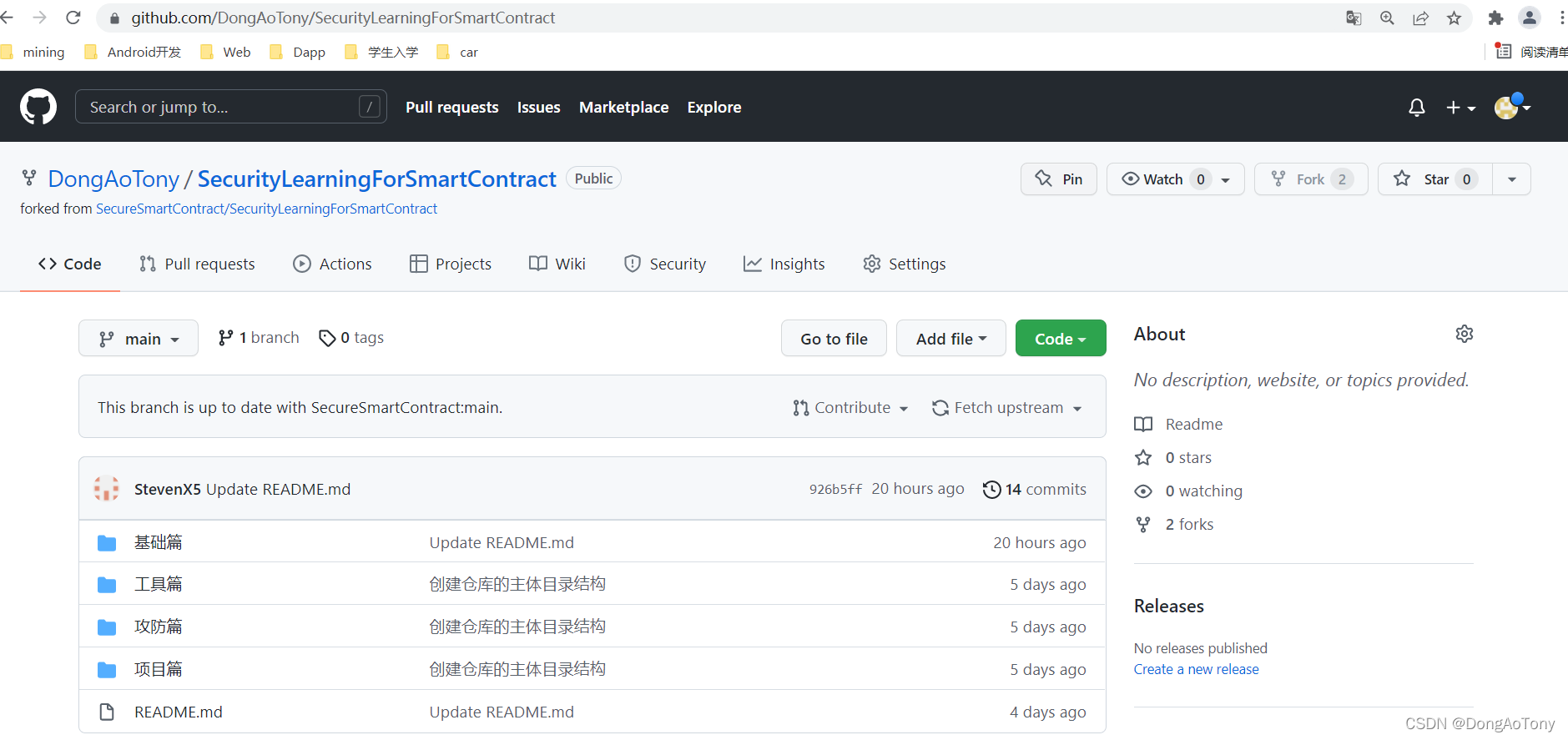Switch to the Code tab
This screenshot has width=1568, height=740.
tap(70, 264)
